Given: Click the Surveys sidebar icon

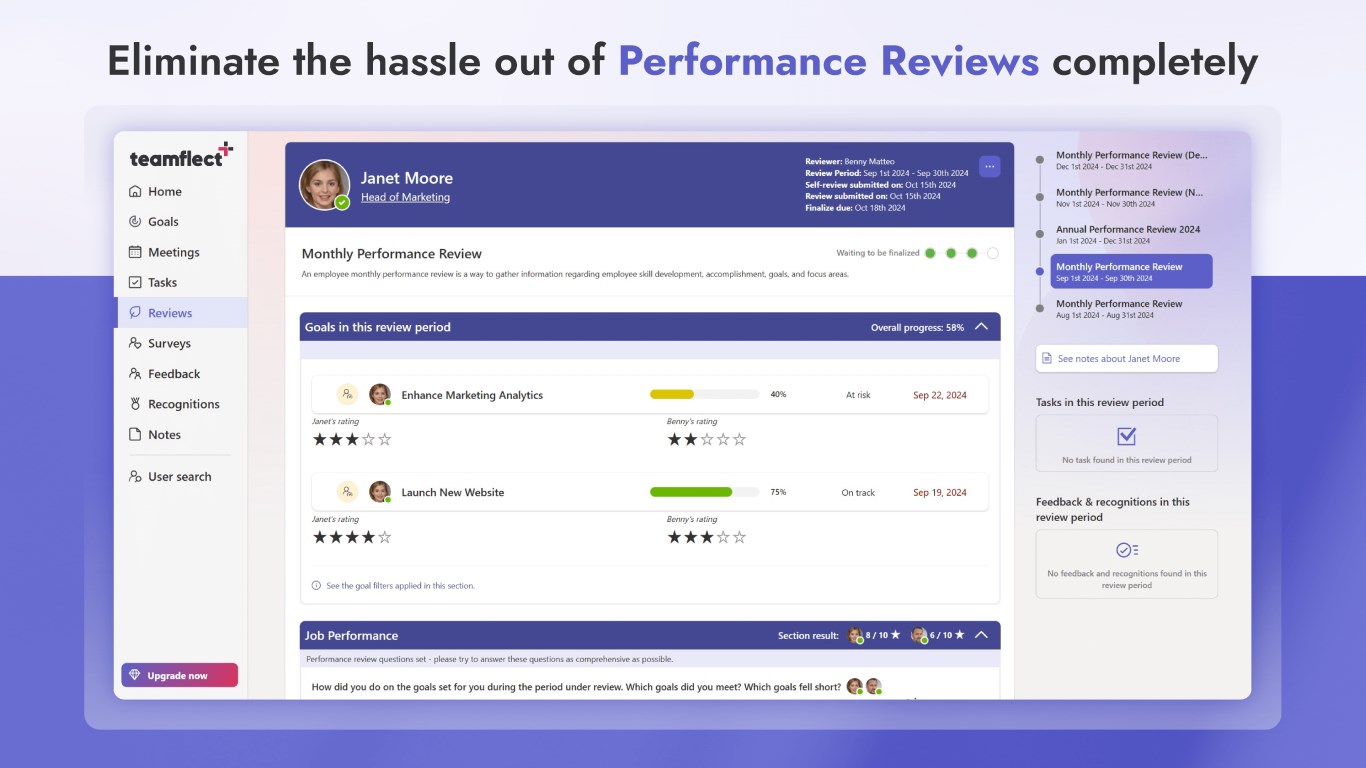Looking at the screenshot, I should point(135,343).
